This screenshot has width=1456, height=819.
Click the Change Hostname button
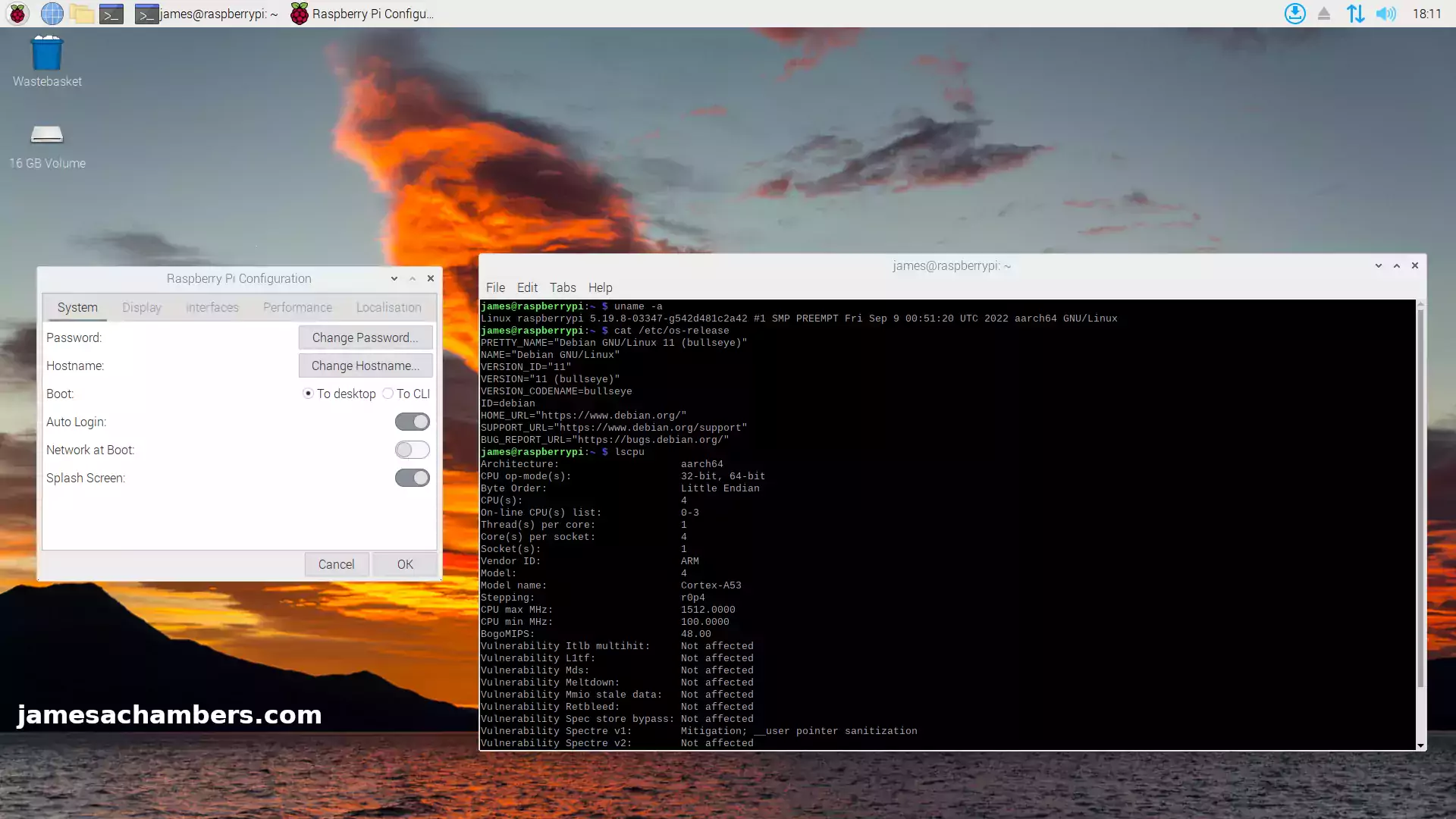pos(366,366)
